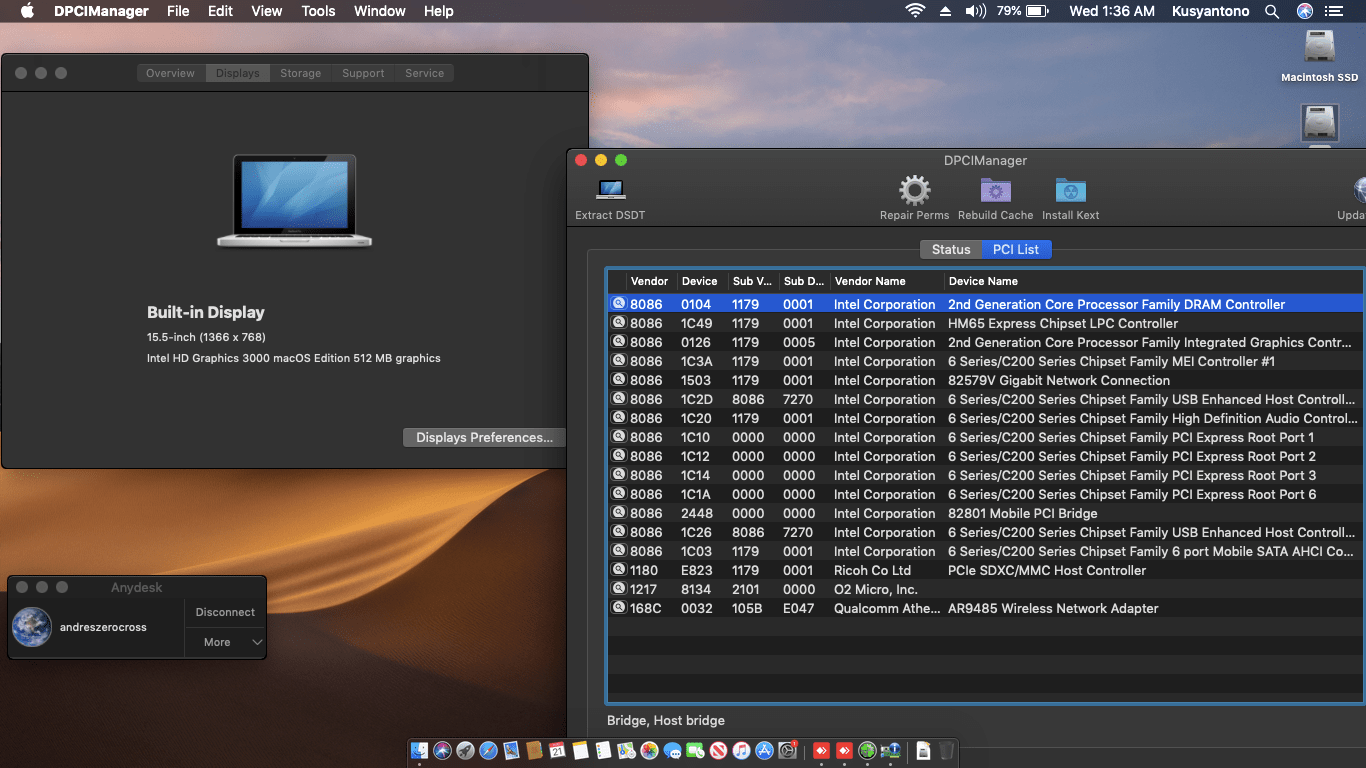The width and height of the screenshot is (1366, 768).
Task: Select the PCI Express Root Port 1 row
Action: [985, 437]
